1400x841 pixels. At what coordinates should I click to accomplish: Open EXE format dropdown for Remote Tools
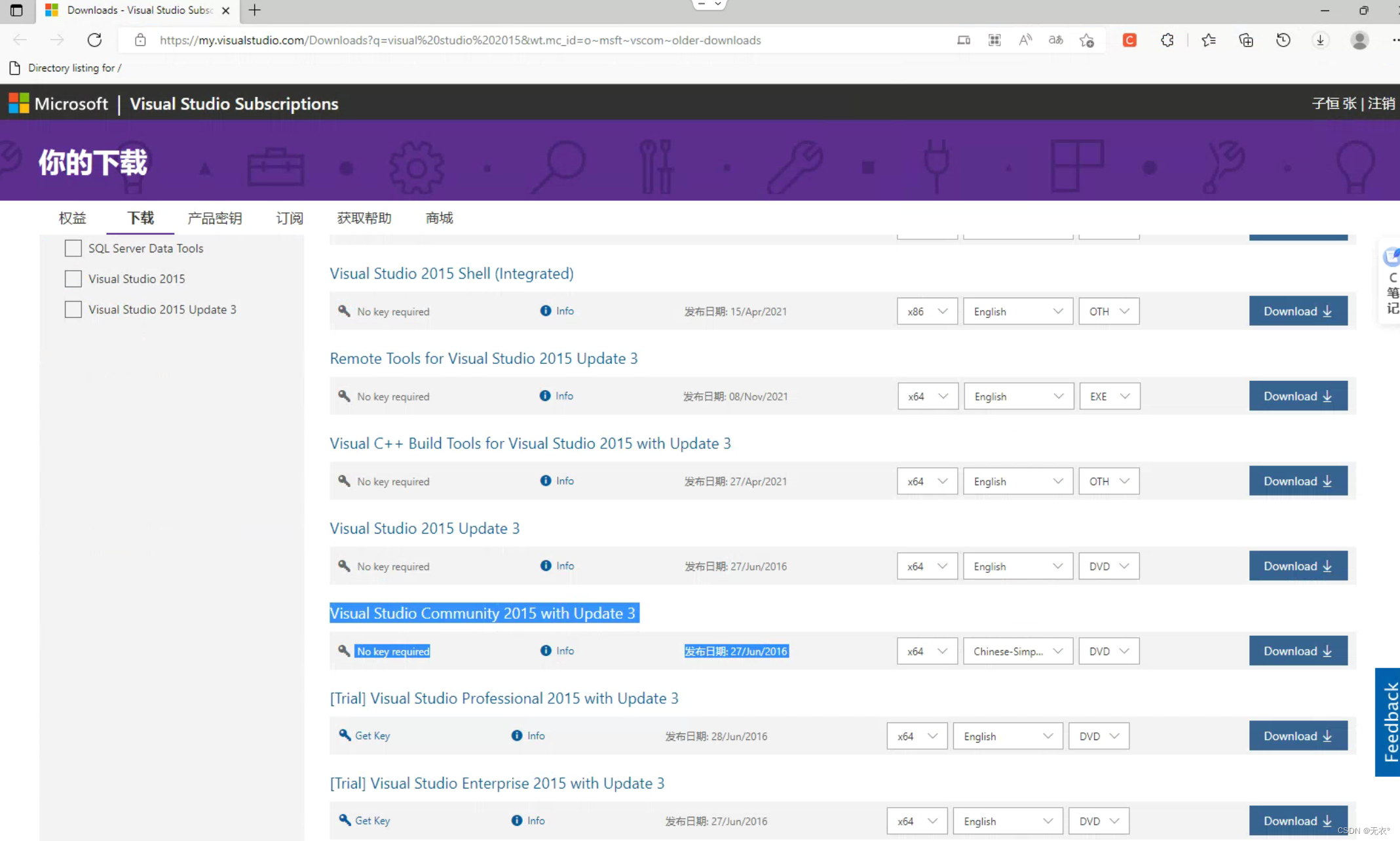click(1110, 397)
